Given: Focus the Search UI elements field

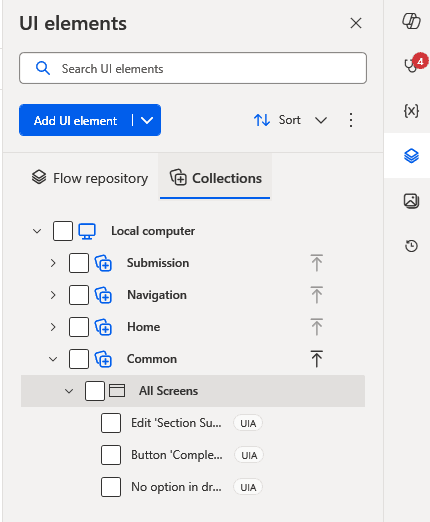Looking at the screenshot, I should click(x=193, y=68).
